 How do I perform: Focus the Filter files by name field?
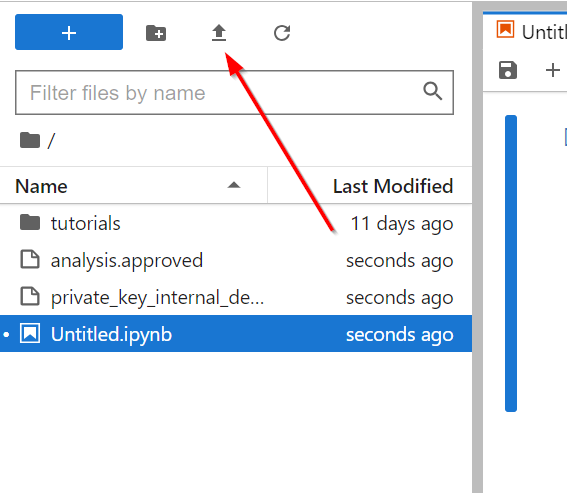click(234, 93)
